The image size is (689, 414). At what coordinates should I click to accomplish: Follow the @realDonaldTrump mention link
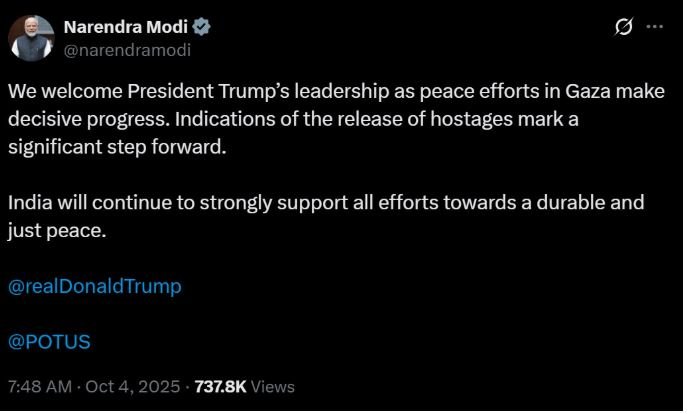(94, 287)
